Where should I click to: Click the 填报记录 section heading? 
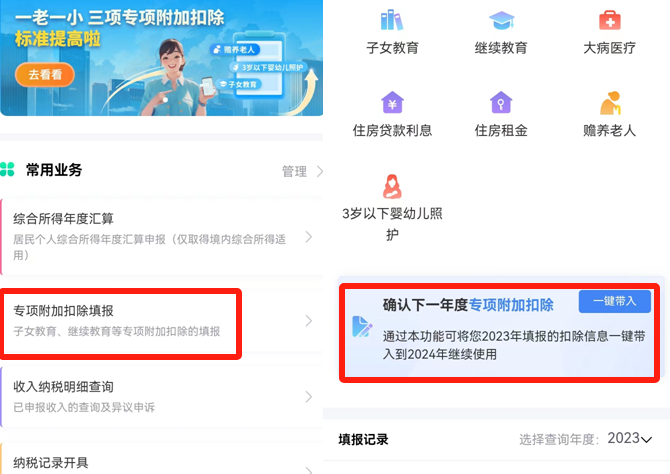click(x=363, y=439)
